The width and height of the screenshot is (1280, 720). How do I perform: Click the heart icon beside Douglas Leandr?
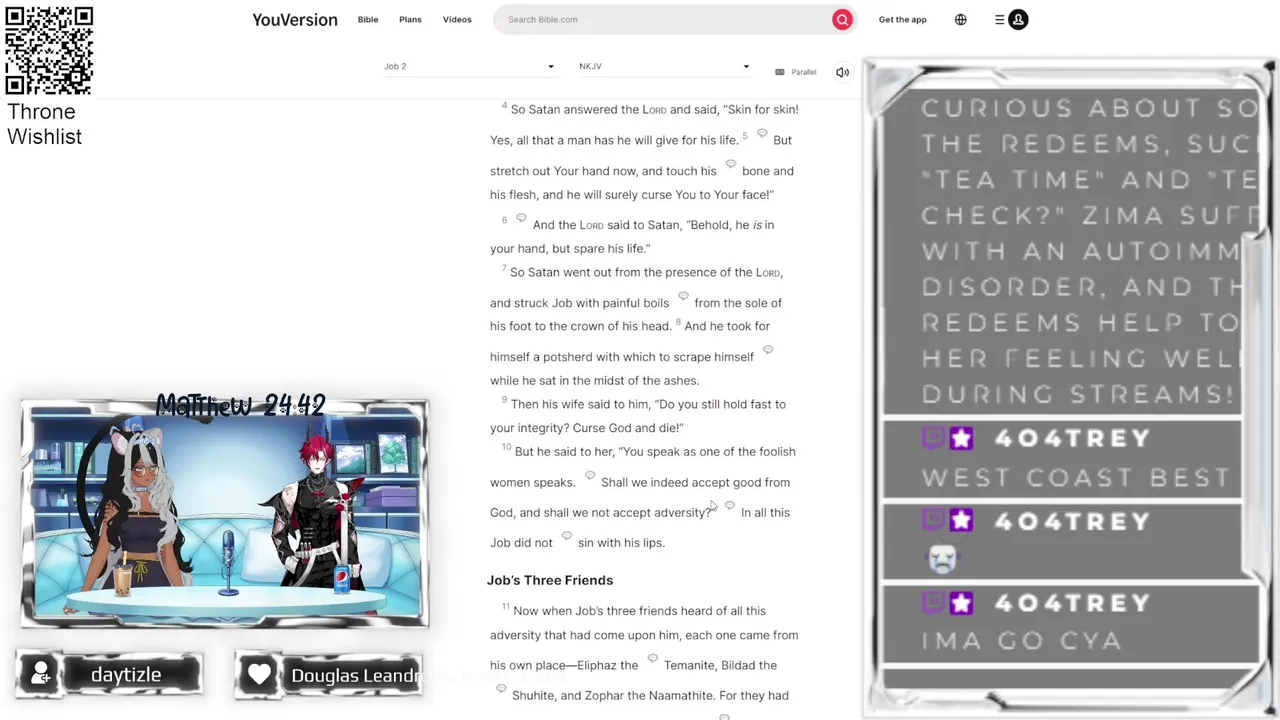click(x=259, y=675)
